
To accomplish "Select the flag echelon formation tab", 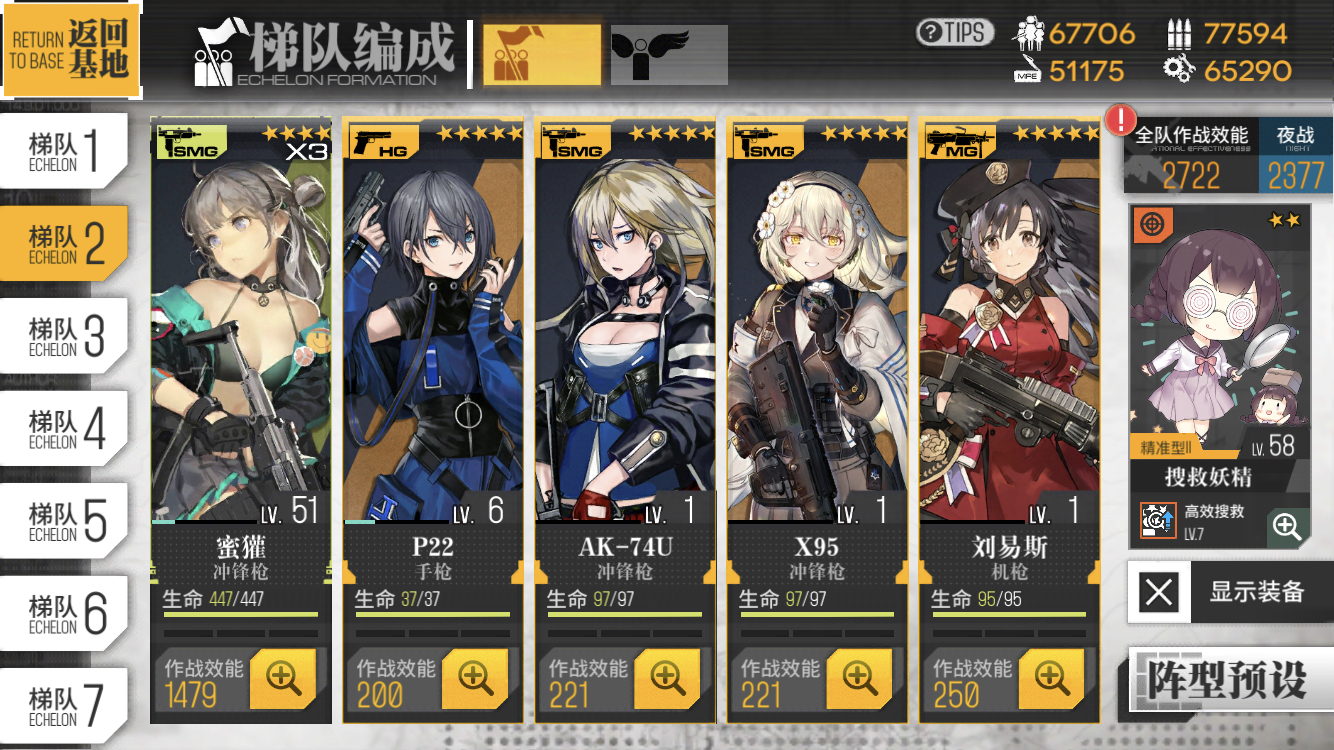I will click(x=543, y=55).
